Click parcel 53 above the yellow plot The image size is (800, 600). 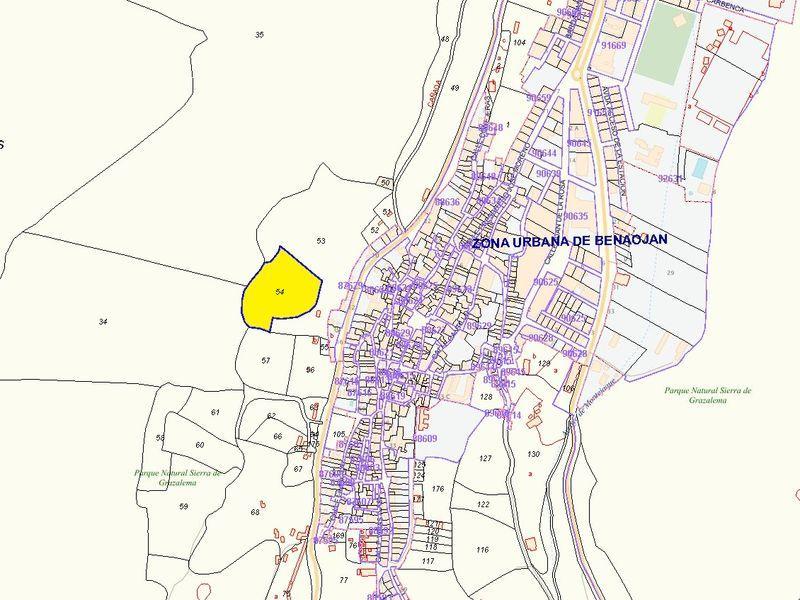point(320,241)
